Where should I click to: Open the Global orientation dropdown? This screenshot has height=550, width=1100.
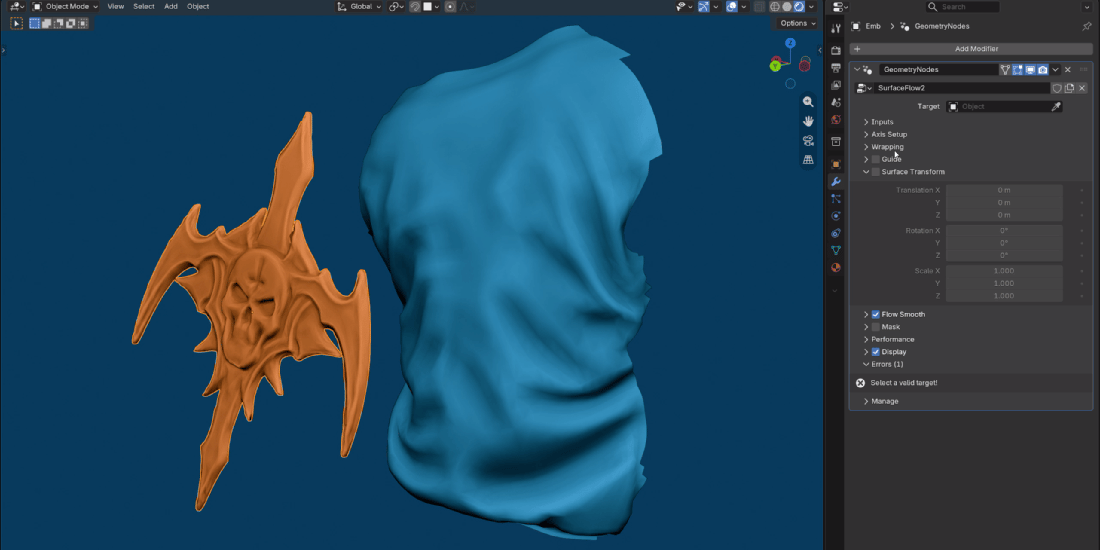tap(359, 6)
